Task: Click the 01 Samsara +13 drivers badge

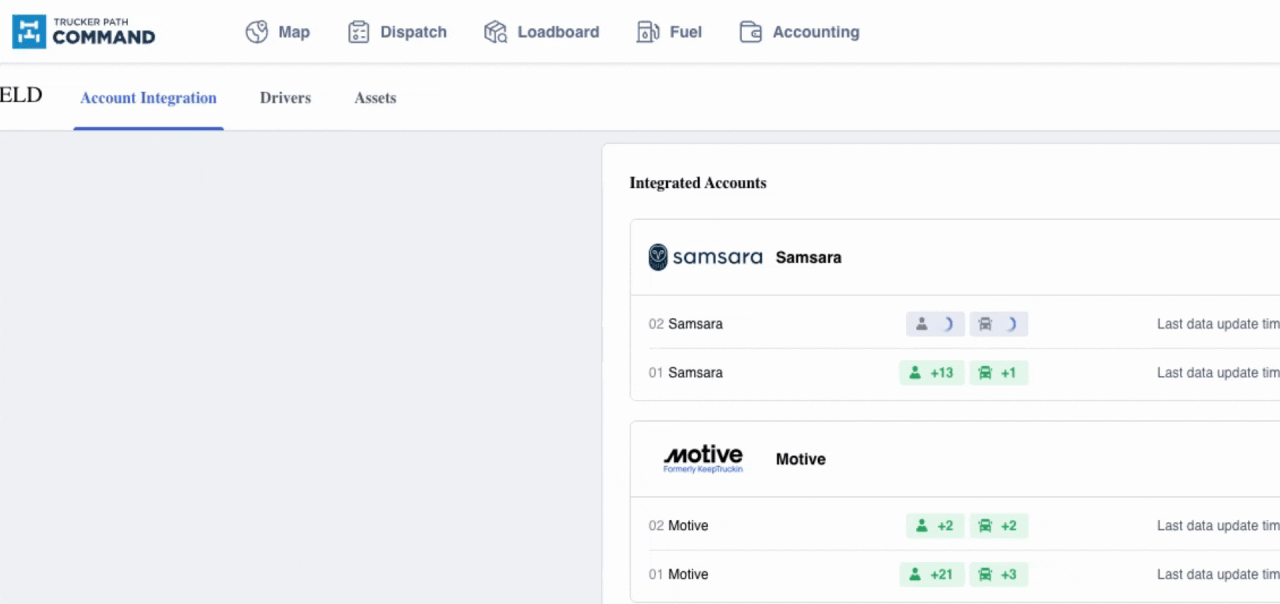Action: pos(932,373)
